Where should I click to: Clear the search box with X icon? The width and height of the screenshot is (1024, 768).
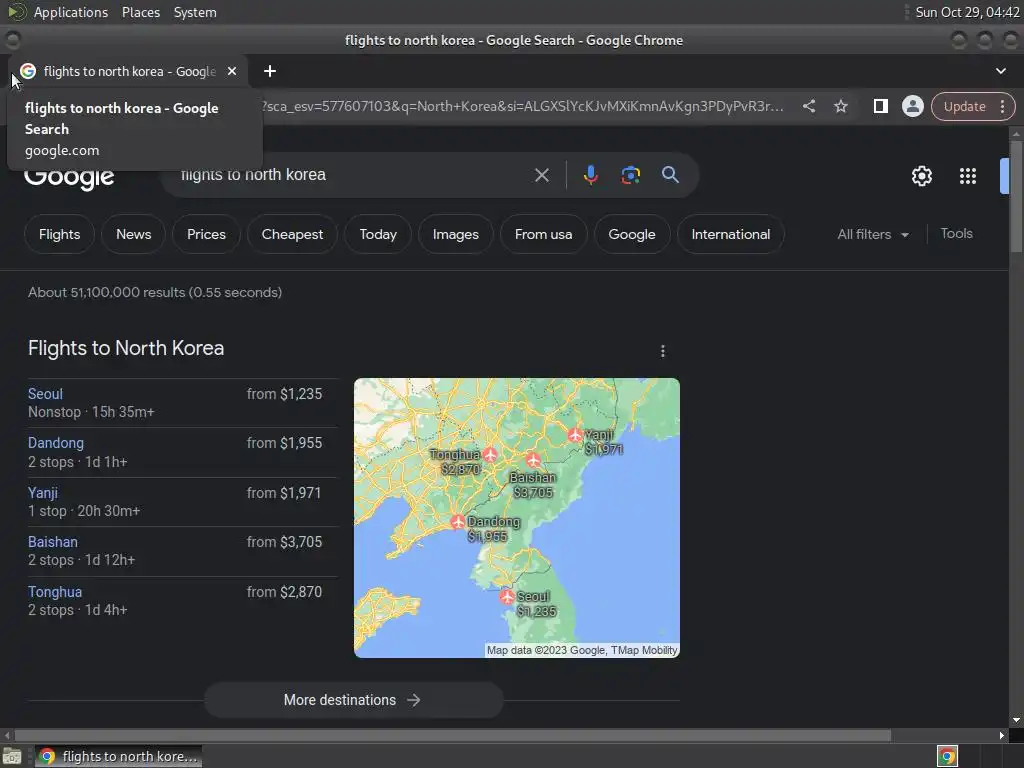tap(541, 175)
